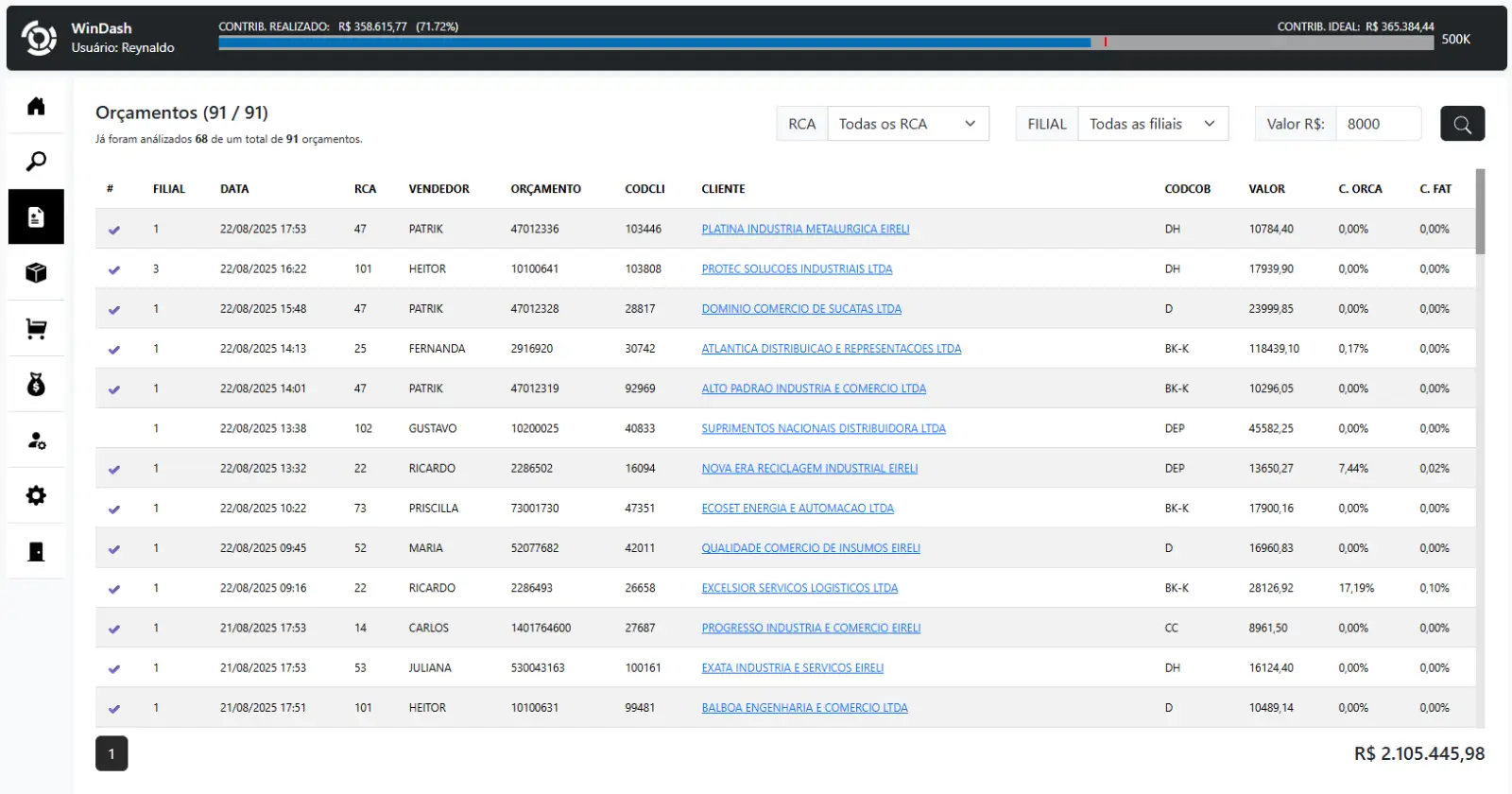Expand the Todas os RCA dropdown

(x=907, y=124)
